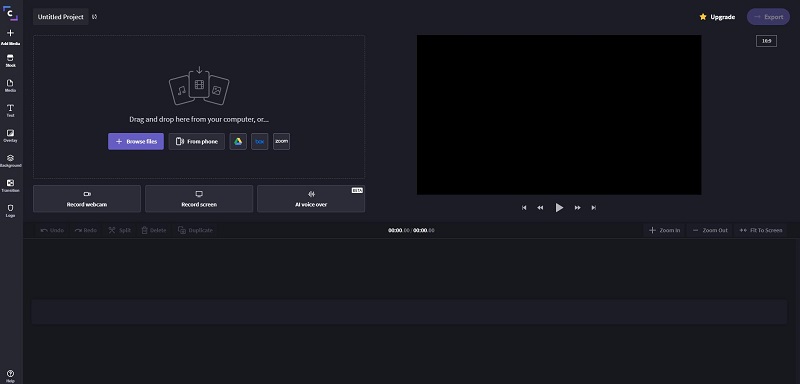The height and width of the screenshot is (384, 800).
Task: Click the sync status icon beside title
Action: tap(95, 17)
